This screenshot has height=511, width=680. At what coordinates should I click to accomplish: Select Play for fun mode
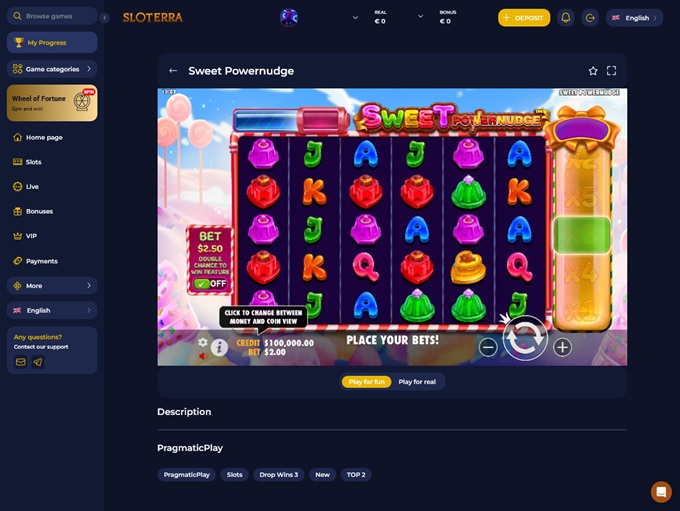366,382
